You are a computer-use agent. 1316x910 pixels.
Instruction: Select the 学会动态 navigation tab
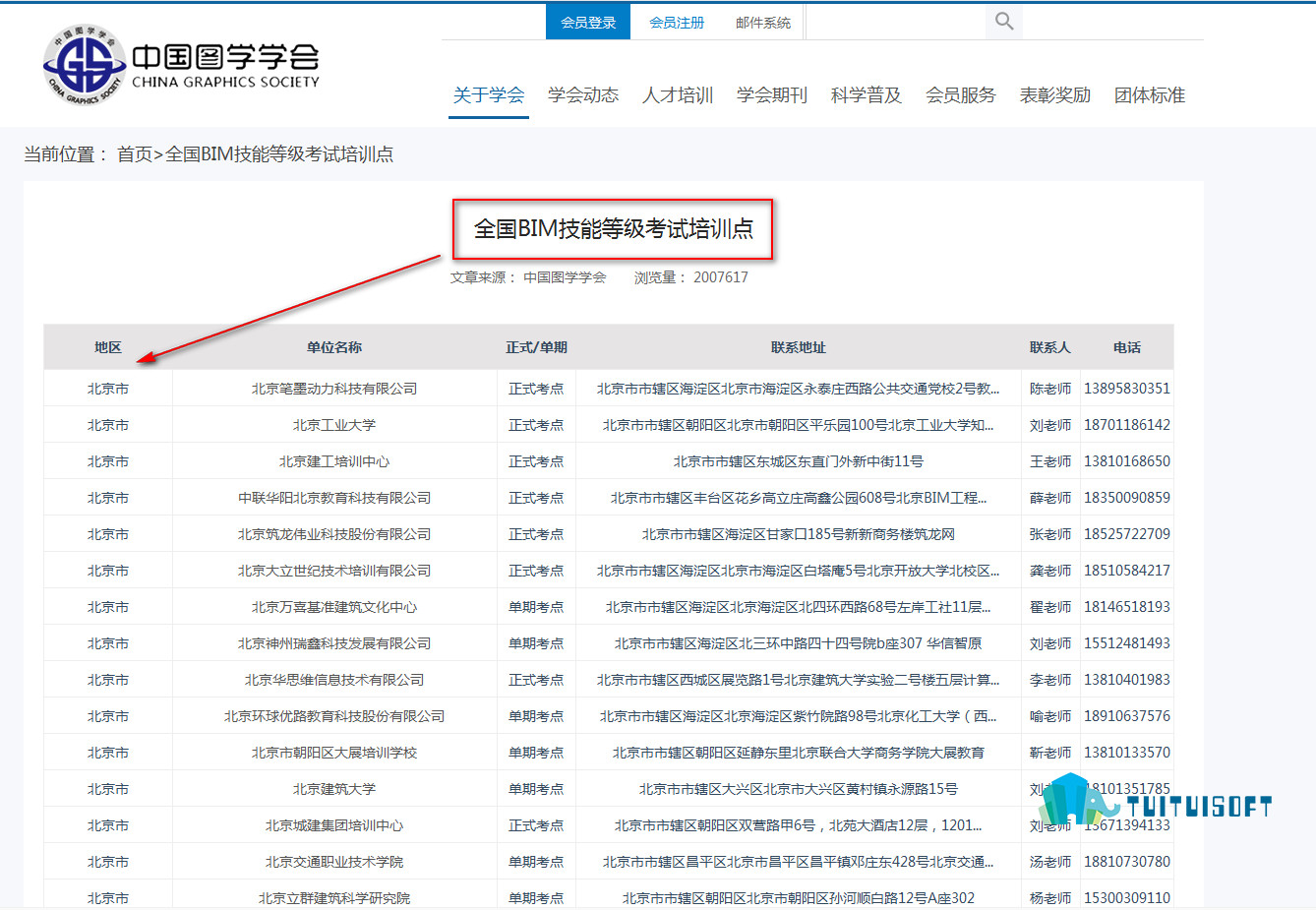tap(583, 95)
